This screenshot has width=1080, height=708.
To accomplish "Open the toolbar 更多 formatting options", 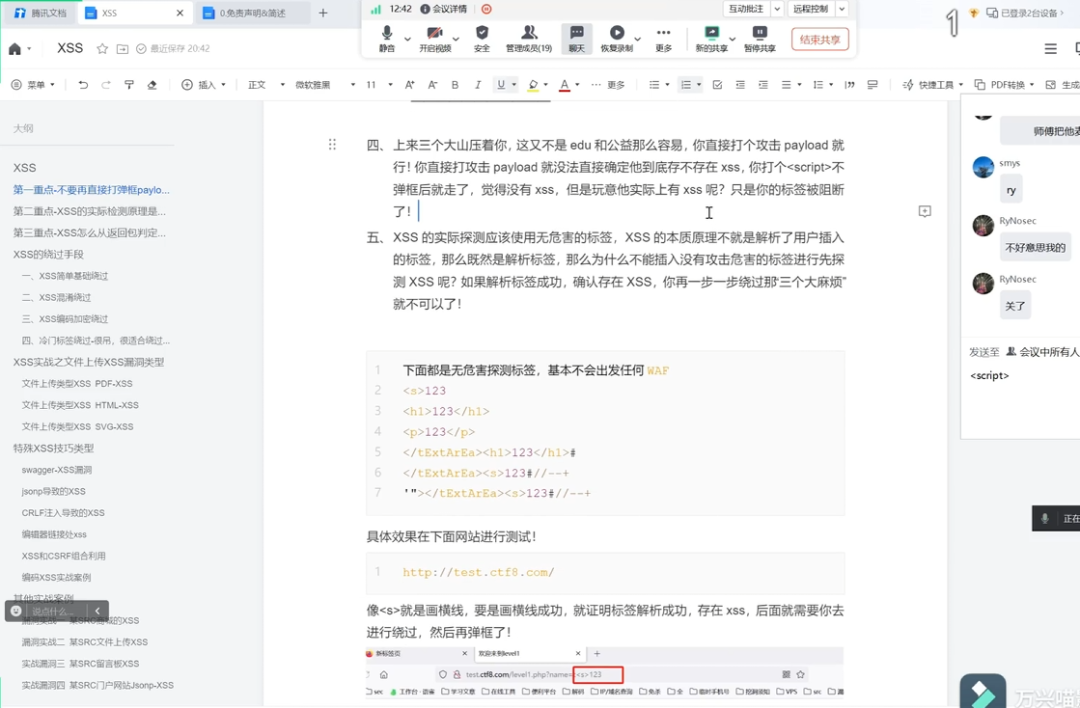I will (608, 85).
